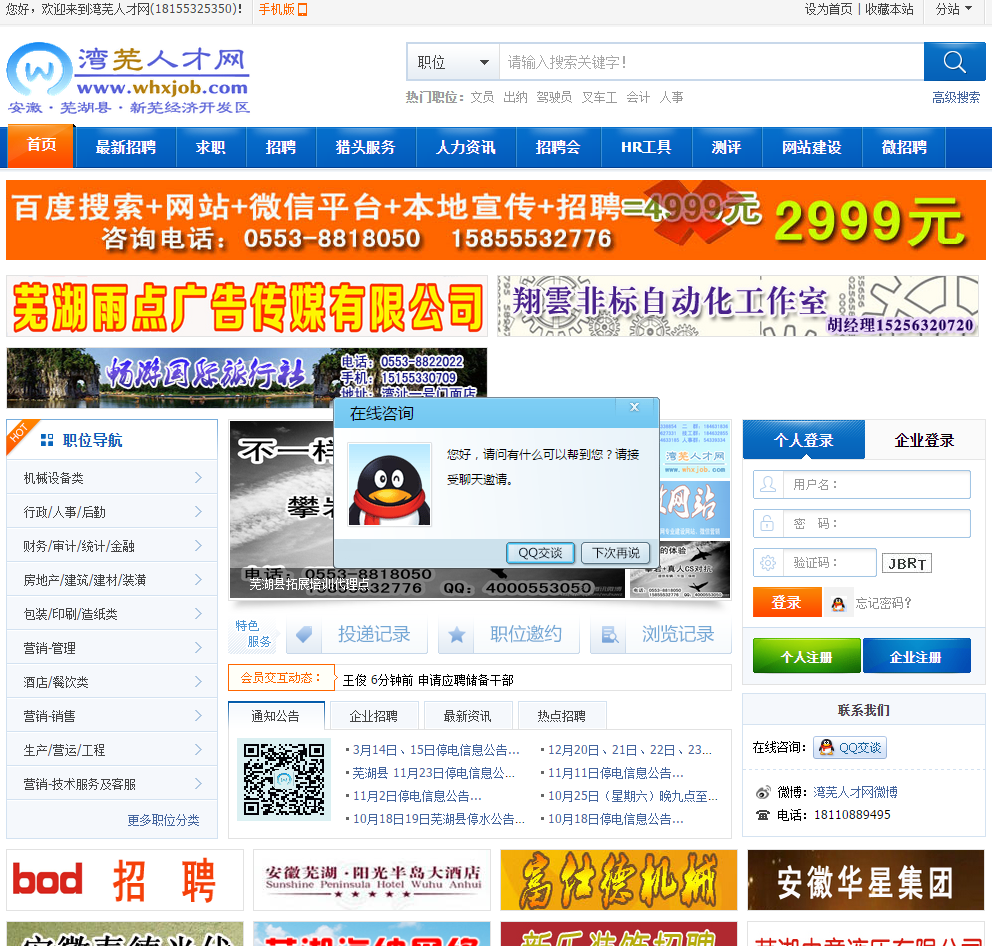Switch to the 企业登录 tab
The width and height of the screenshot is (992, 946).
[924, 440]
